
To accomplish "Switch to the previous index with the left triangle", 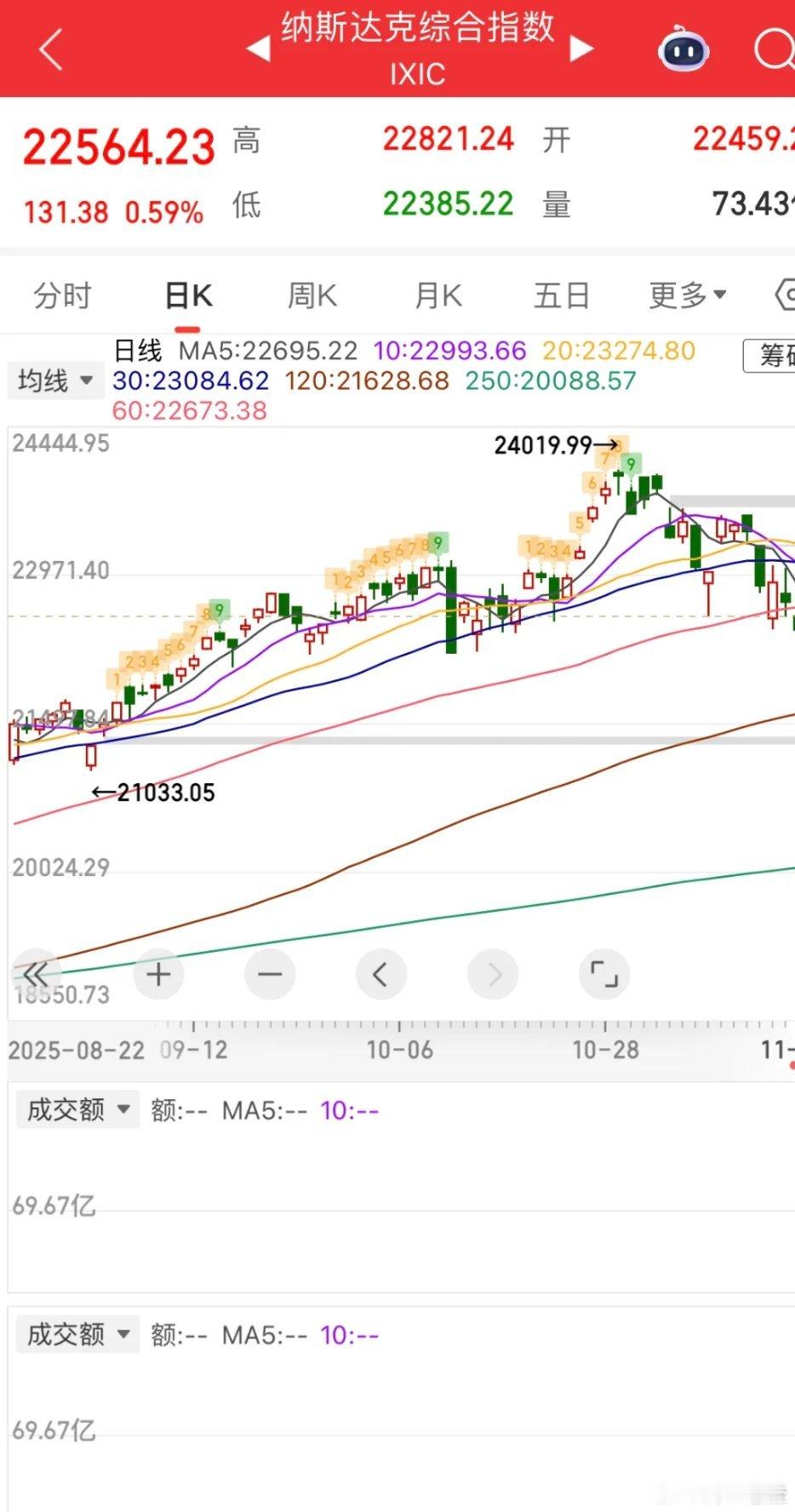I will tap(259, 49).
